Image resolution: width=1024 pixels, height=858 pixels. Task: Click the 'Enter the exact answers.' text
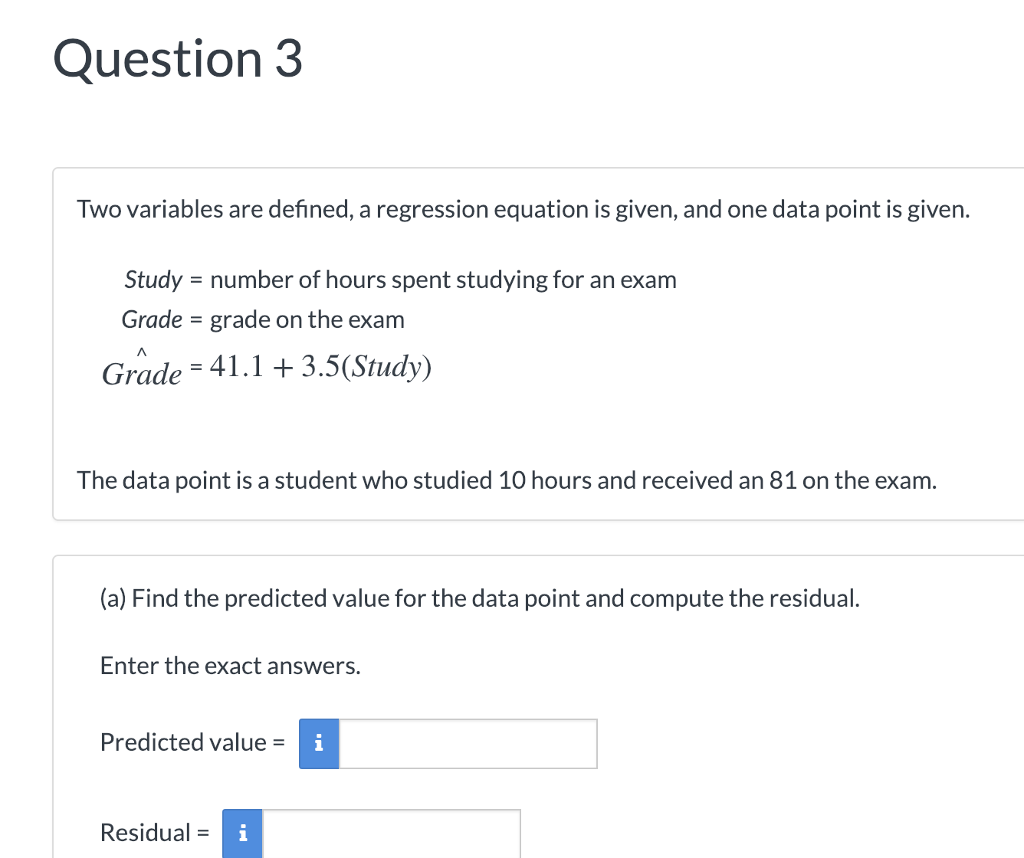pos(231,666)
